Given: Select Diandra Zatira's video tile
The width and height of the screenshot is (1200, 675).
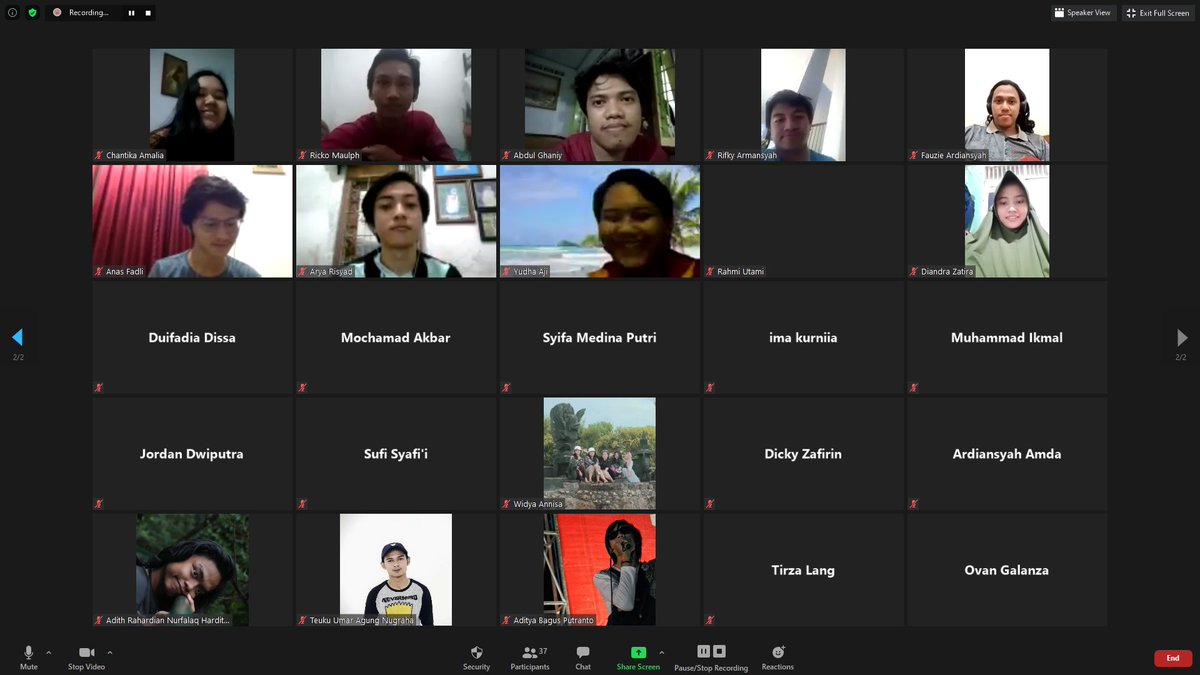Looking at the screenshot, I should tap(1007, 221).
